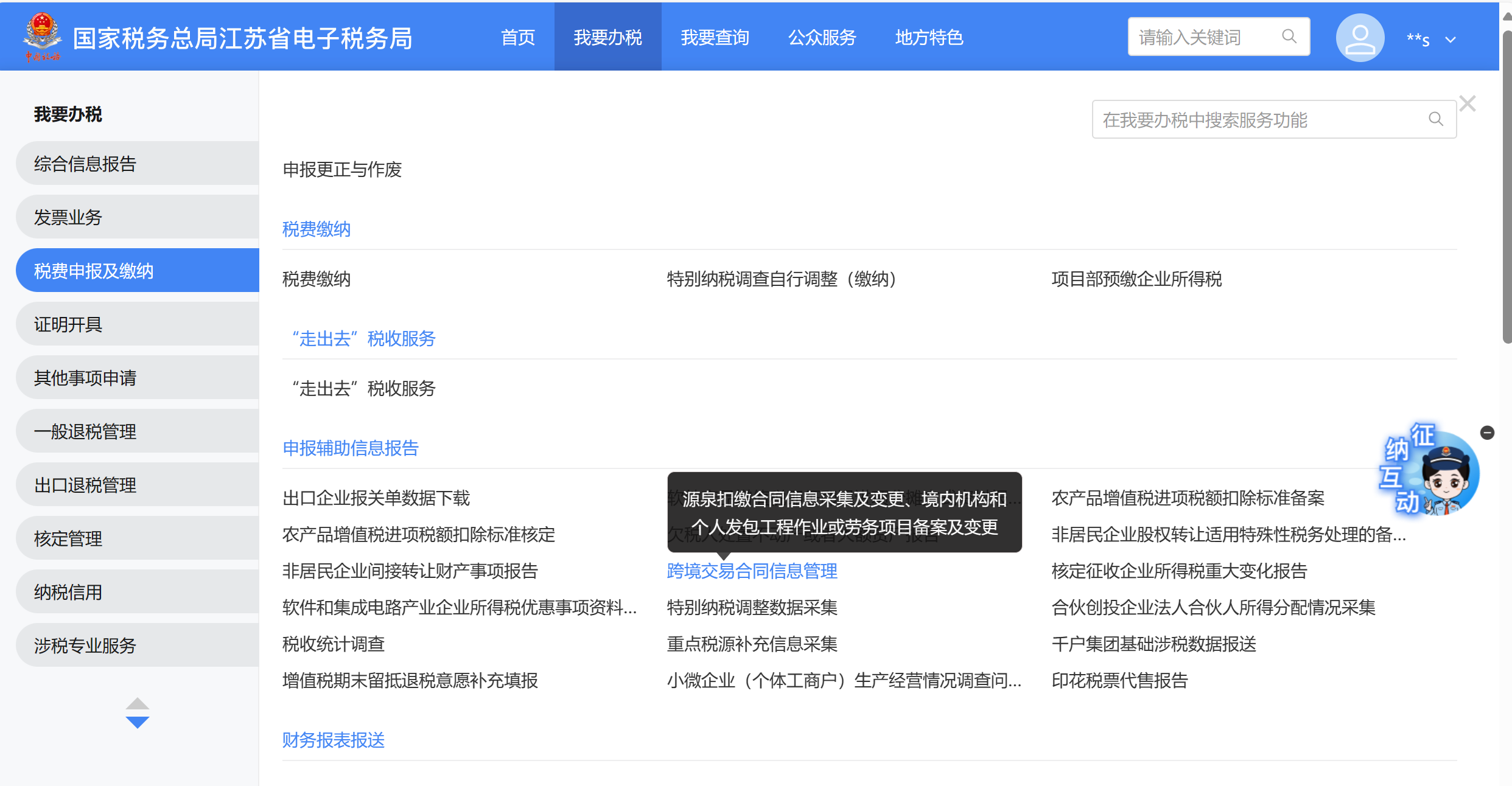
Task: Open the 跨境交易合同信息管理 link
Action: 752,571
